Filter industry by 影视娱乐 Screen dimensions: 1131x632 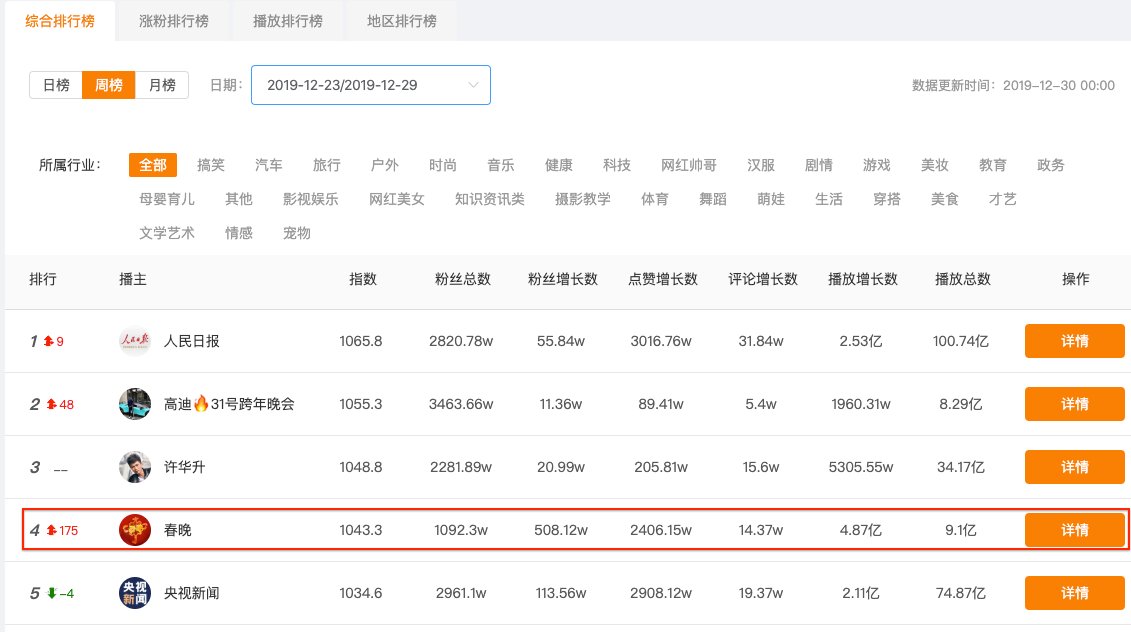(x=311, y=199)
